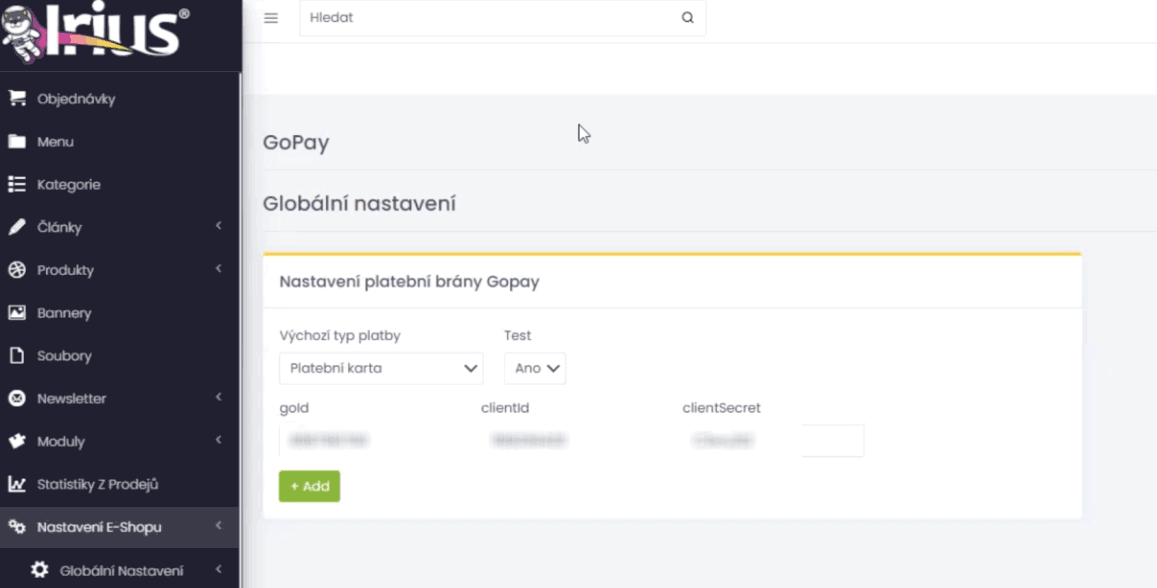
Task: Click the Objednávky shopping cart icon
Action: (16, 98)
